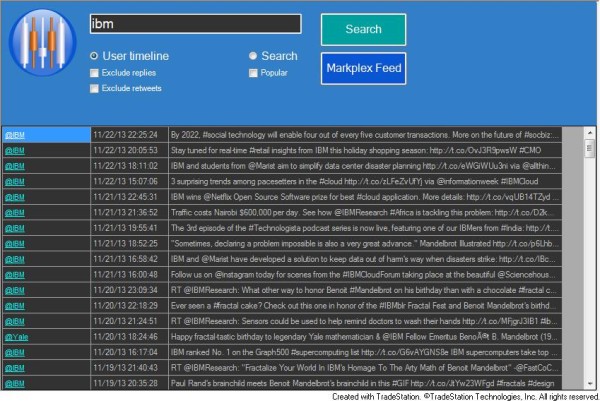This screenshot has height=401, width=600.
Task: Open @IBM link in 11/22/13 18:11:02 row
Action: tap(15, 166)
